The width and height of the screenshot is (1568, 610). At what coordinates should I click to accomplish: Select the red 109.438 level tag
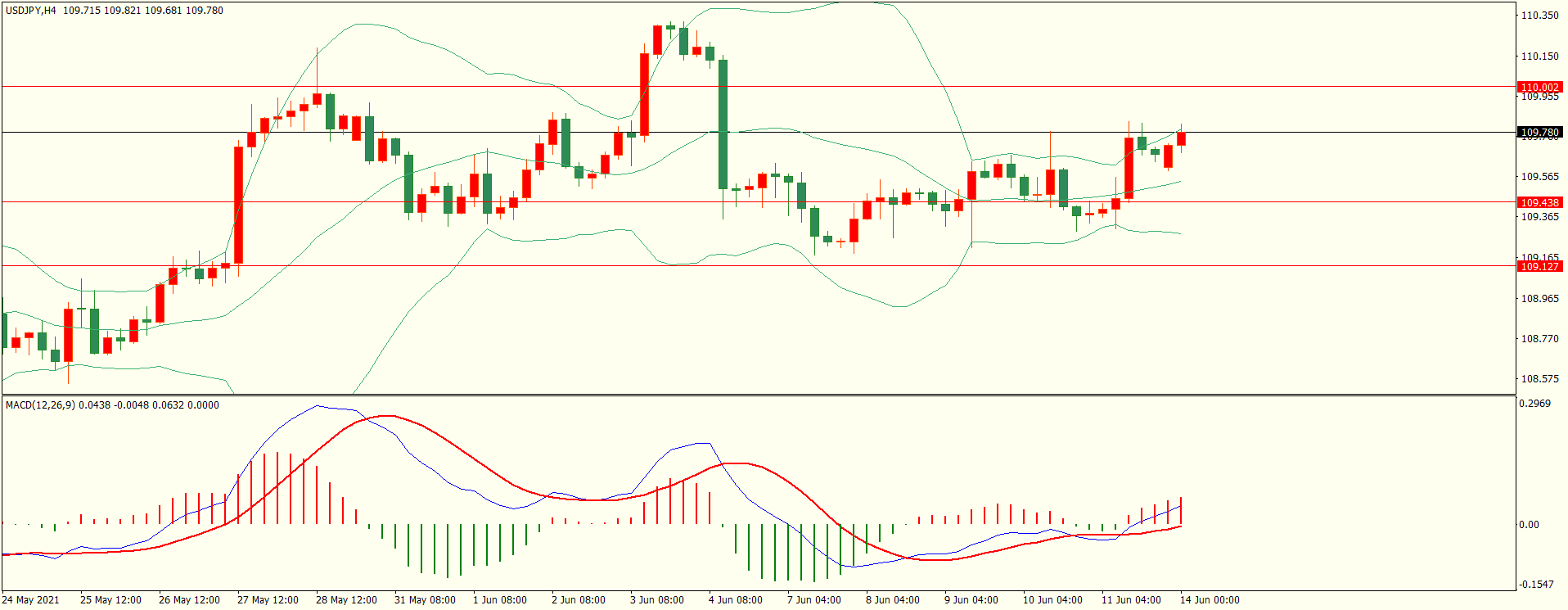pos(1539,202)
